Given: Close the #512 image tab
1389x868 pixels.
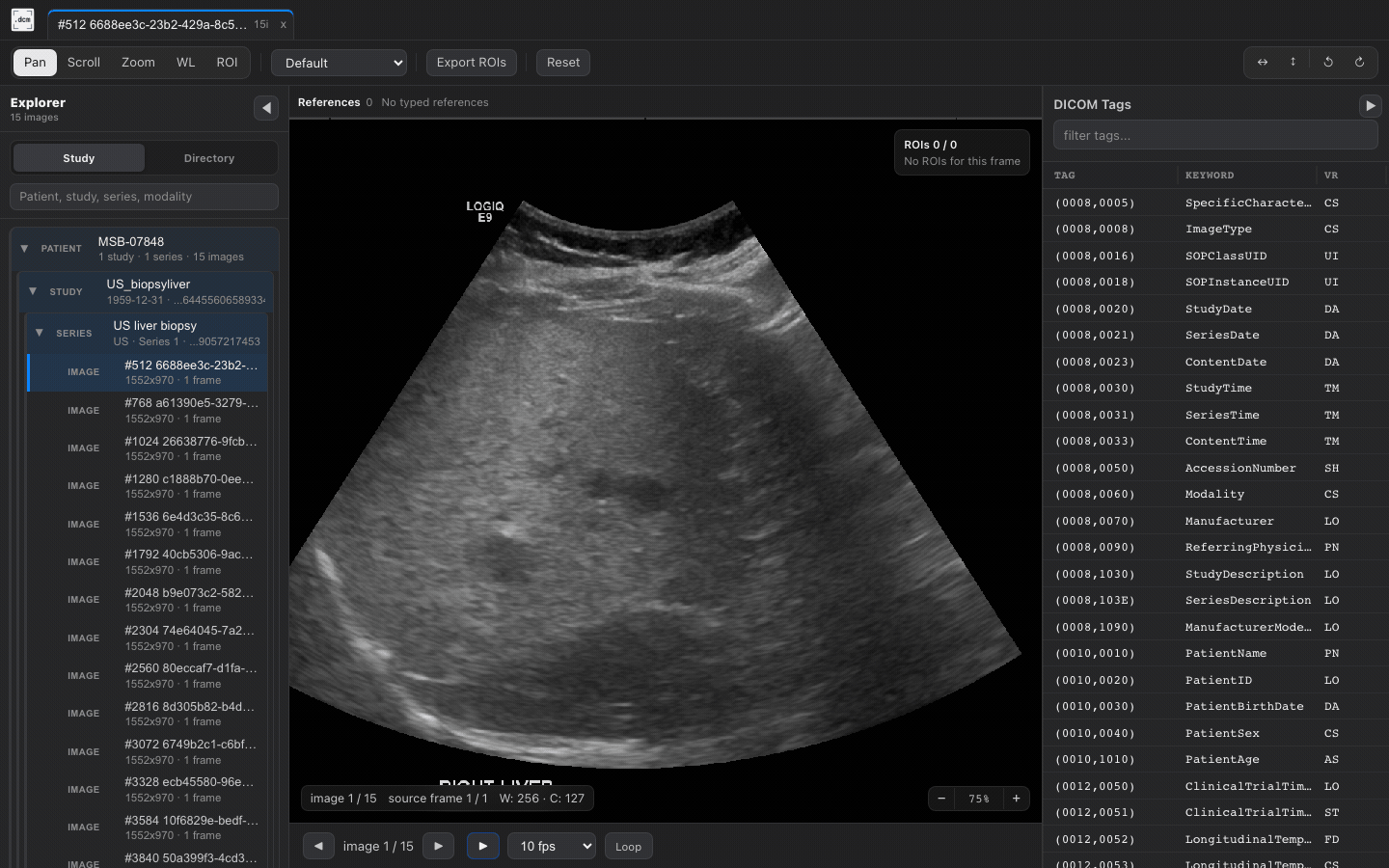Looking at the screenshot, I should 283,25.
